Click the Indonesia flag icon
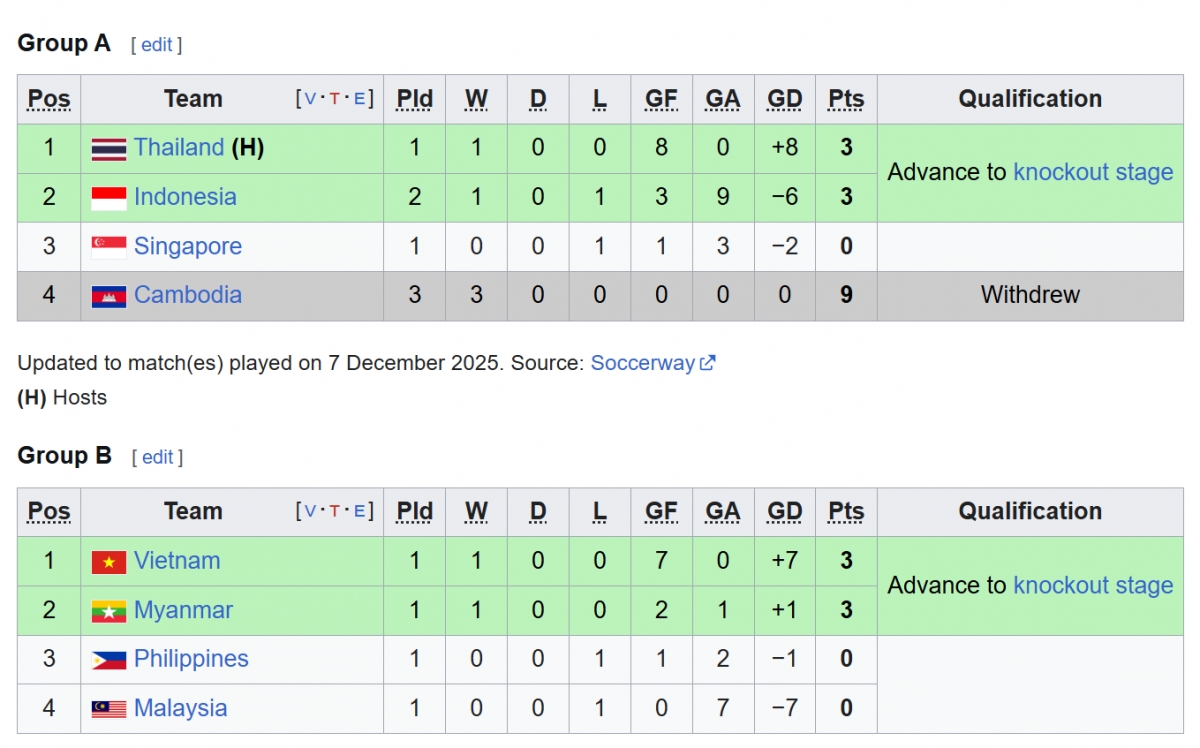 (x=109, y=198)
